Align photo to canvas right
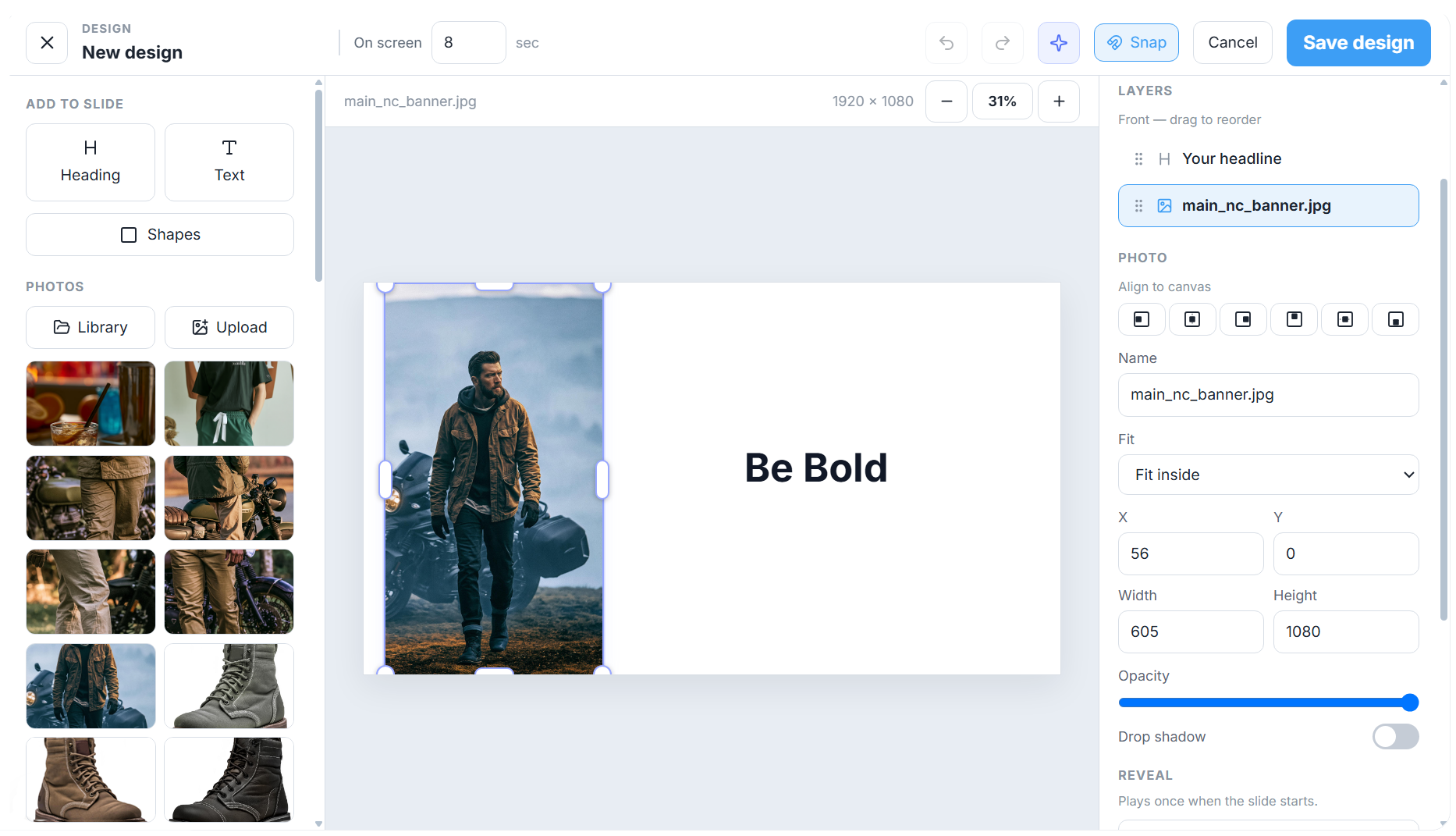 [x=1243, y=319]
